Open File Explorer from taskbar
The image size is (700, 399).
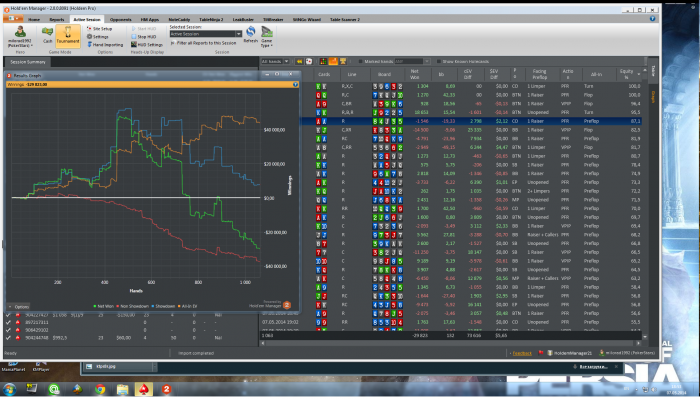122,389
